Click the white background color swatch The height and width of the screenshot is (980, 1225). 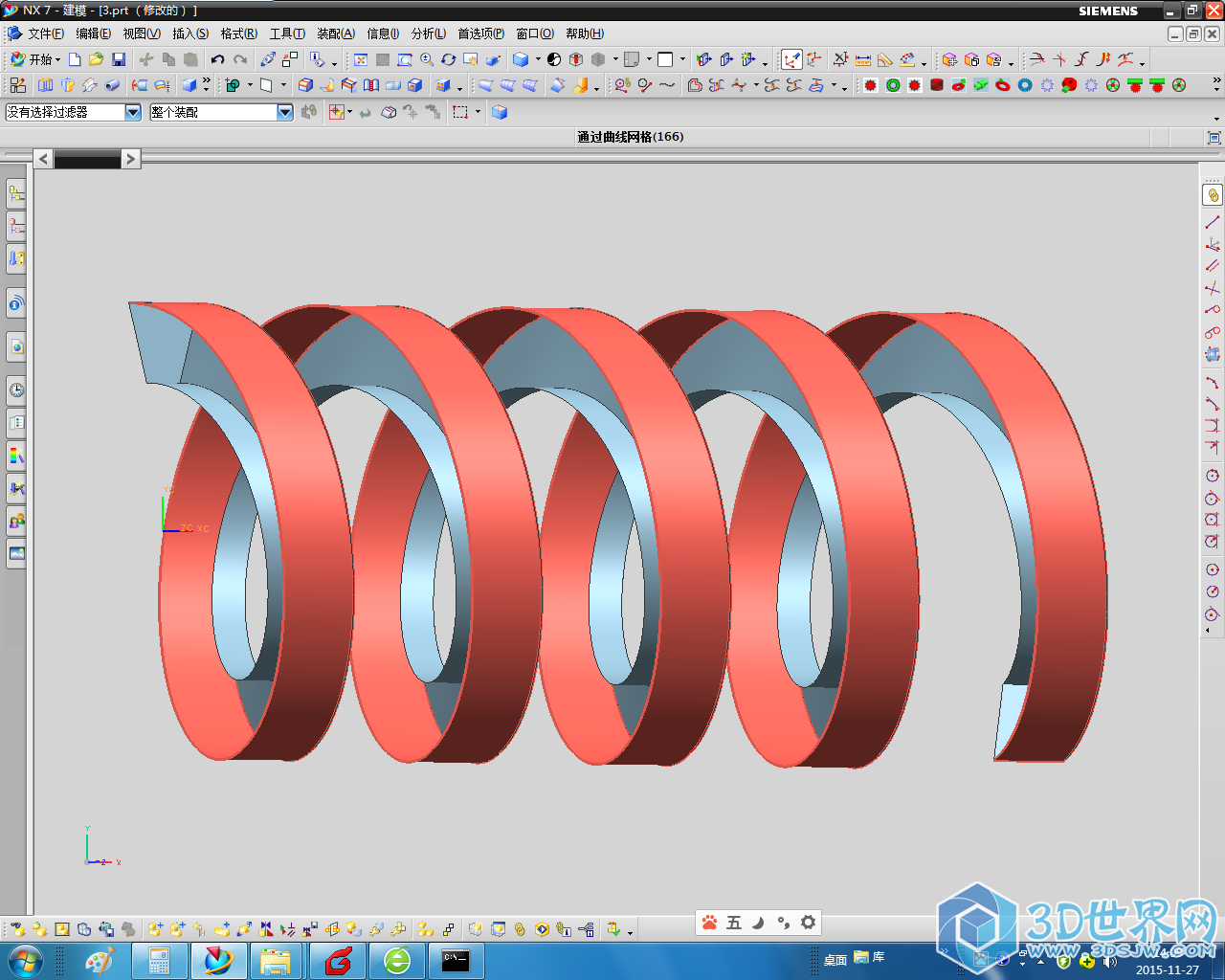[x=665, y=59]
